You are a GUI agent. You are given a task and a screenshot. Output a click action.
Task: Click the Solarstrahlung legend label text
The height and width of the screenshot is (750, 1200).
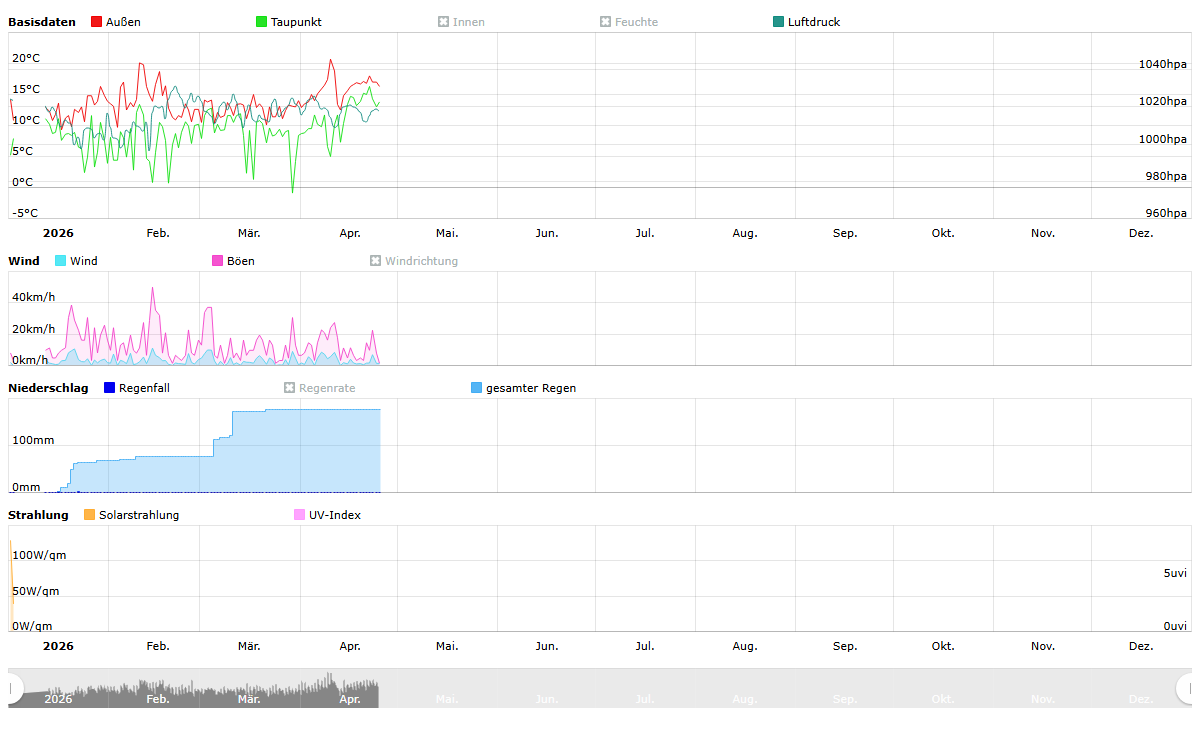pos(139,515)
